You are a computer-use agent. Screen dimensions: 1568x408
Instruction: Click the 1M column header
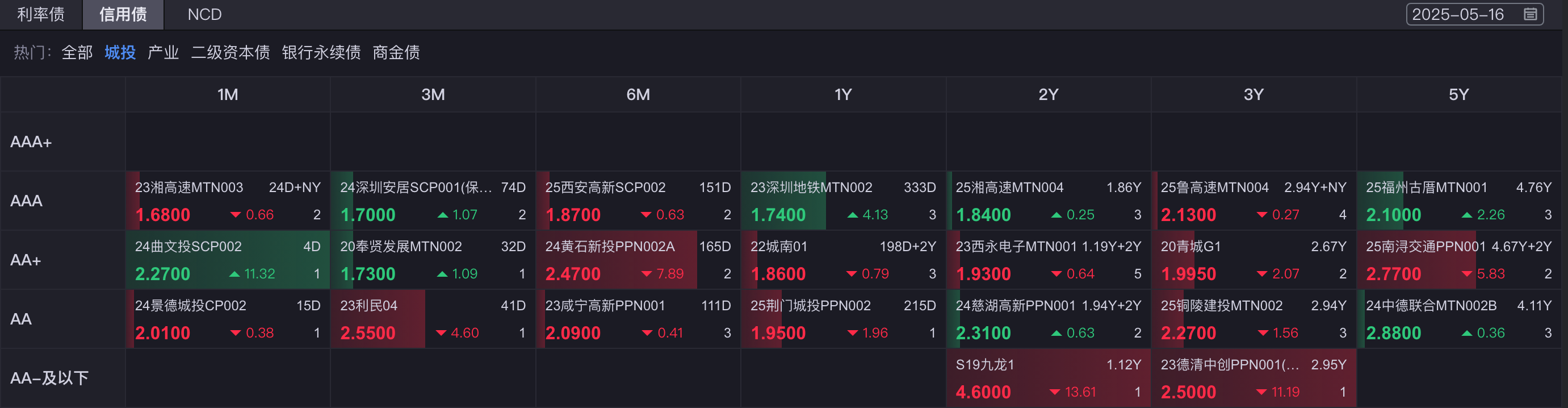click(228, 94)
